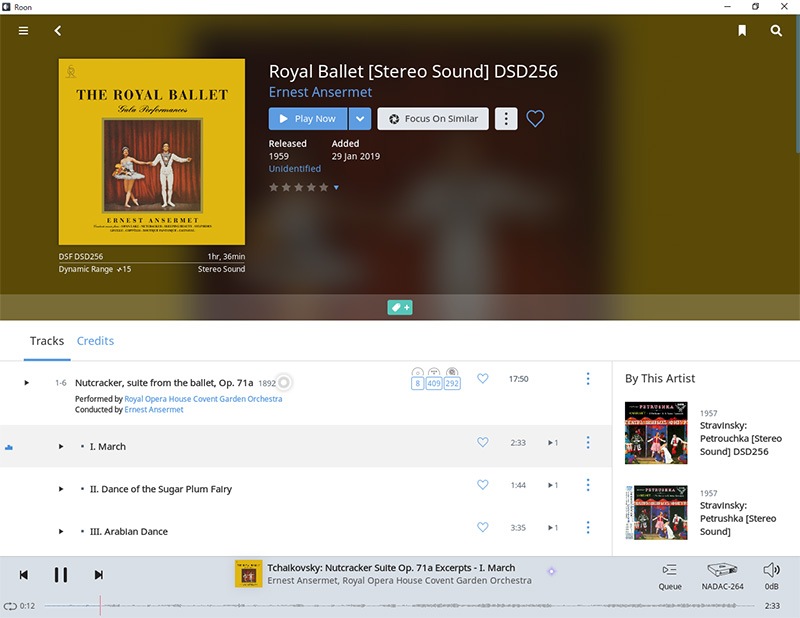Image resolution: width=800 pixels, height=618 pixels.
Task: Click the now playing title text in footer
Action: pyautogui.click(x=391, y=568)
